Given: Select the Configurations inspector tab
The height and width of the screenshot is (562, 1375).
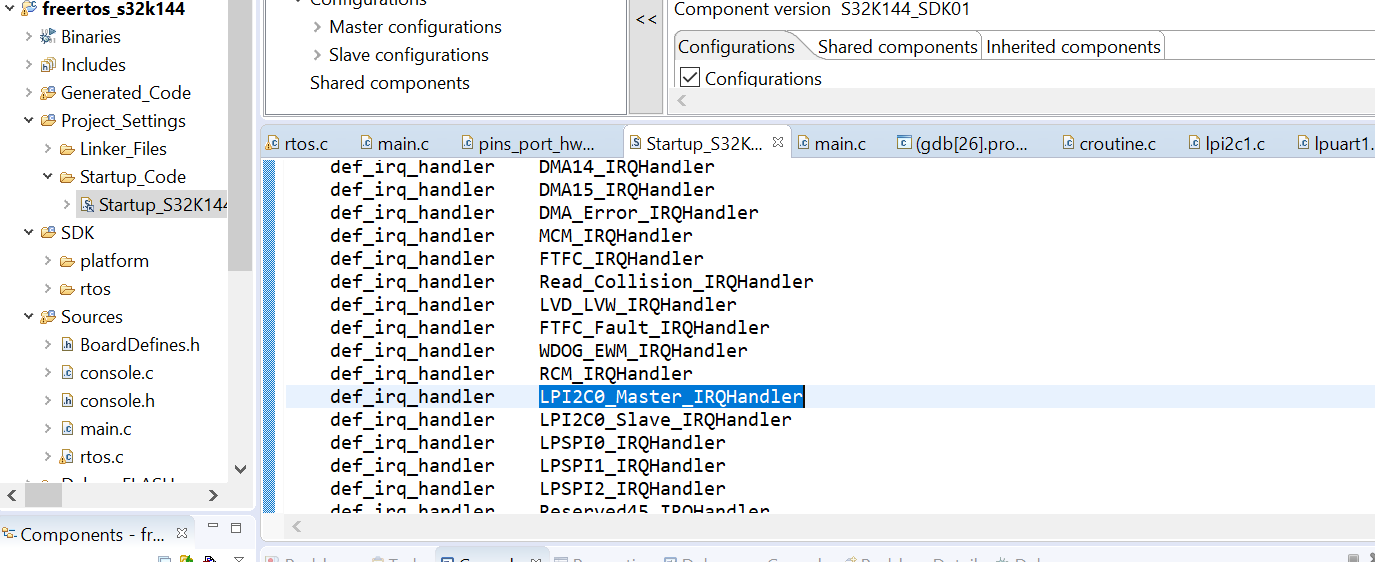Looking at the screenshot, I should (736, 47).
